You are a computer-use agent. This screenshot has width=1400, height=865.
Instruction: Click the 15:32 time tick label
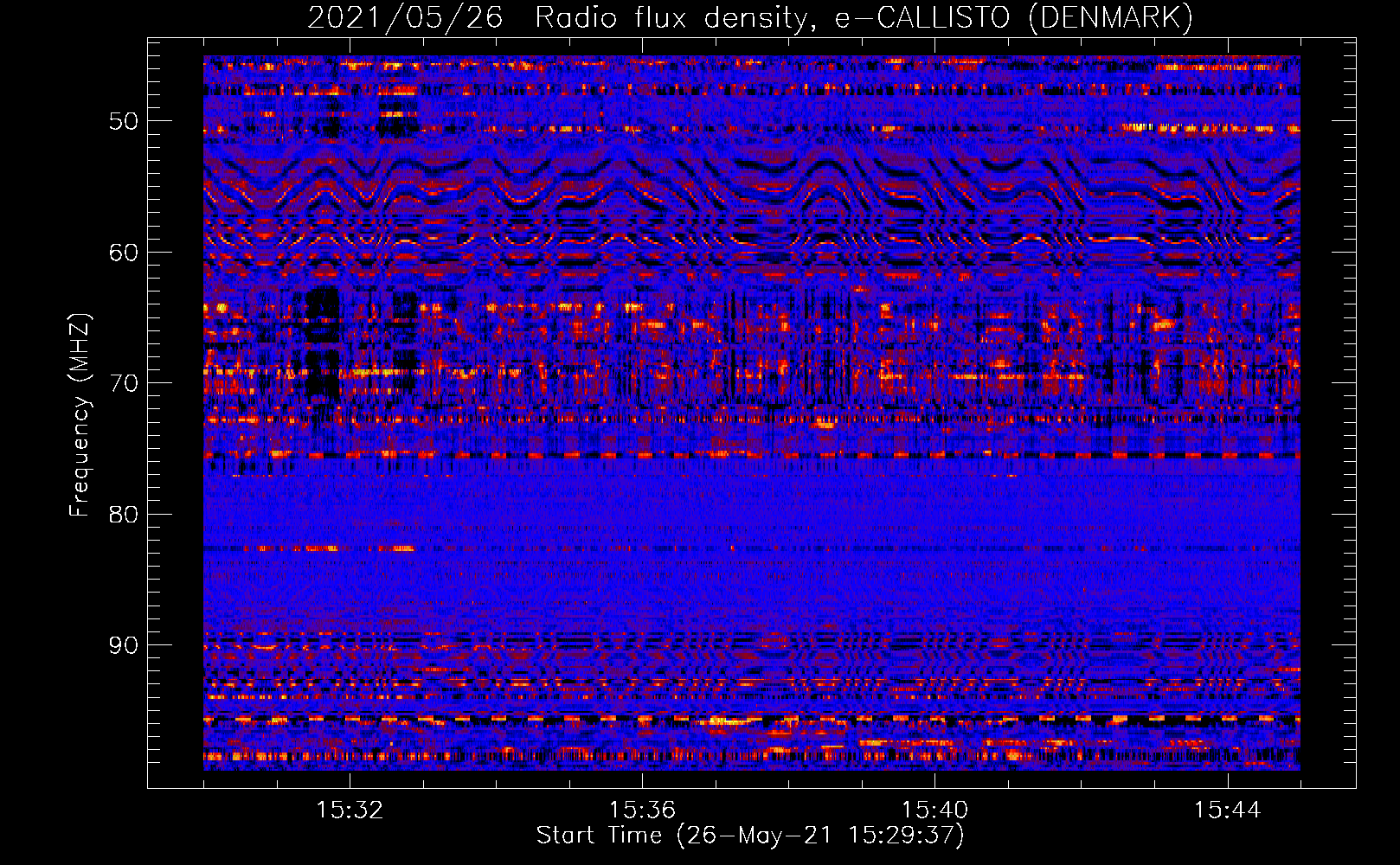pyautogui.click(x=350, y=811)
